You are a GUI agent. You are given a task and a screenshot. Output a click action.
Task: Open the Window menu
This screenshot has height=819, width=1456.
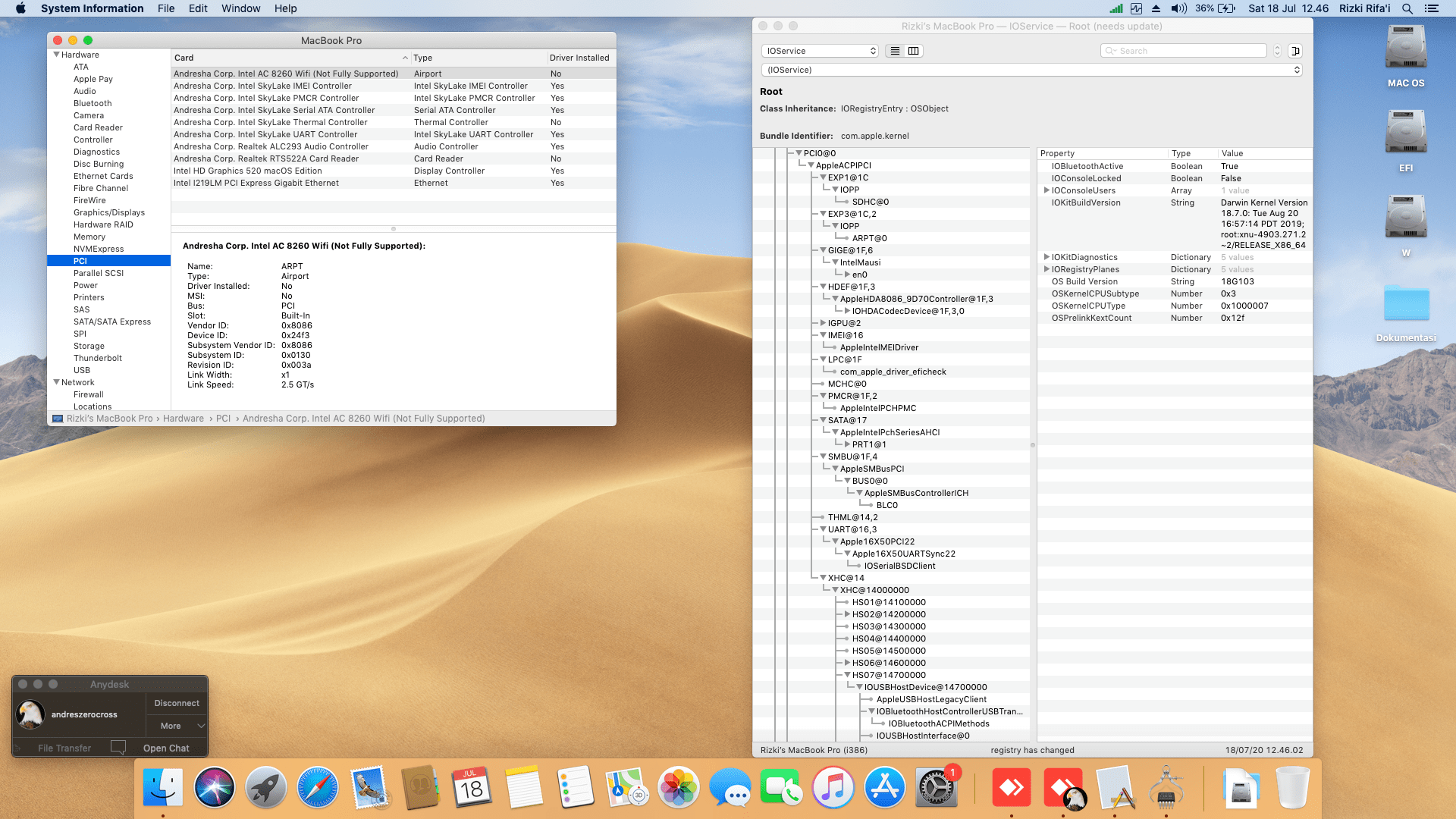coord(240,8)
